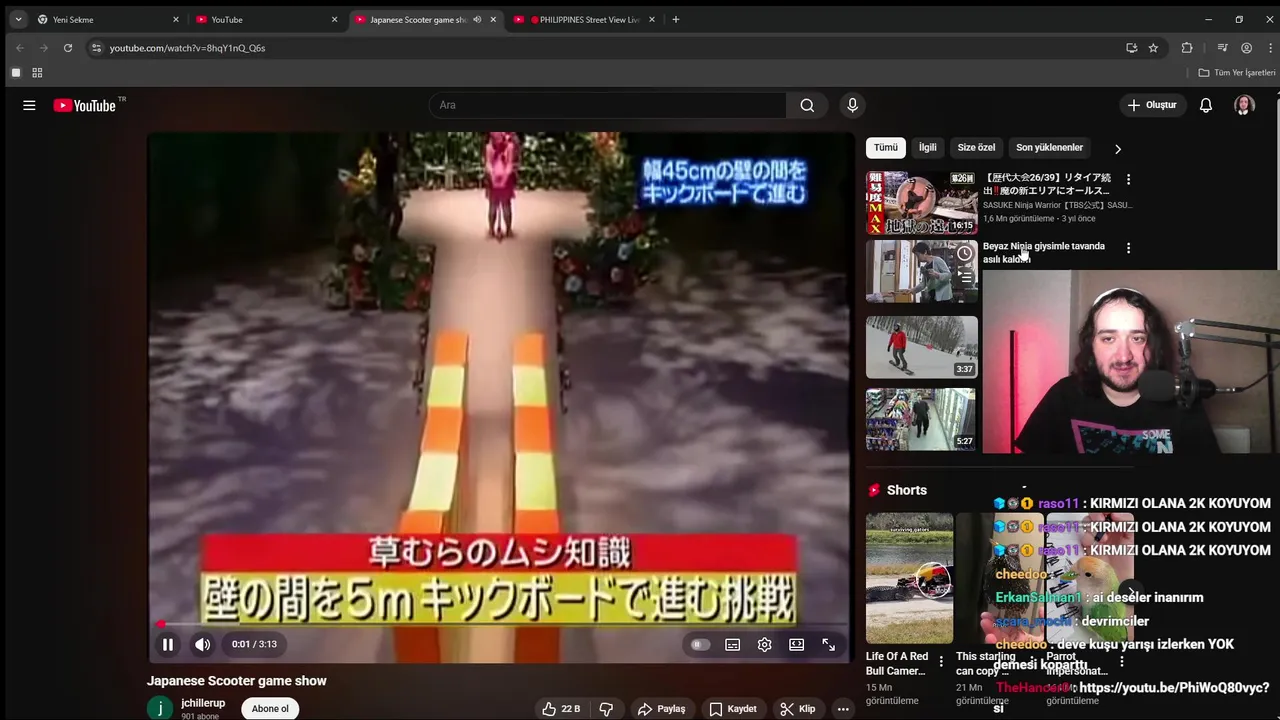Mute the Japanese Scooter tab audio icon
The height and width of the screenshot is (720, 1280).
(477, 20)
